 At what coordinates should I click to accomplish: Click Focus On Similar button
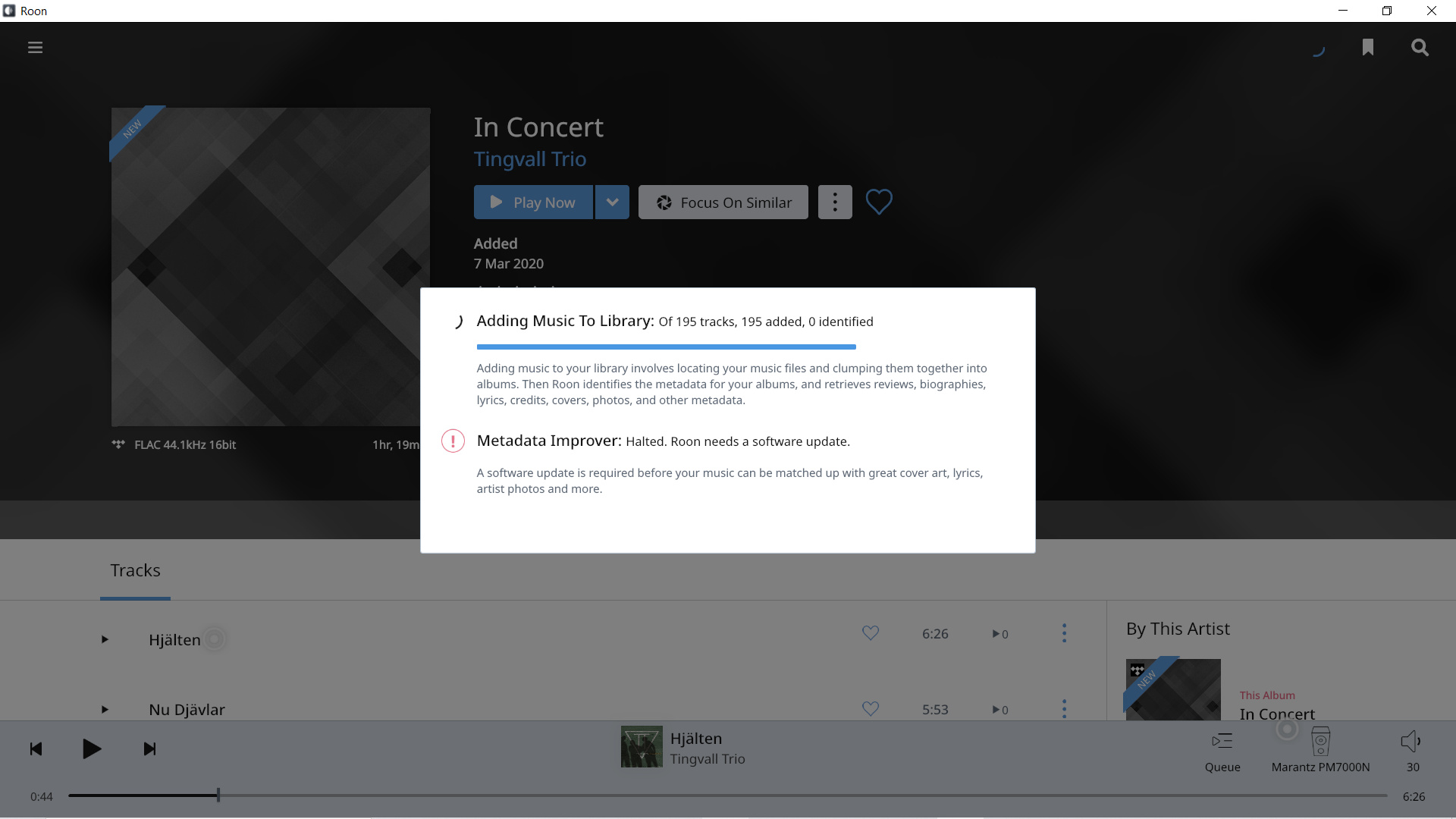point(723,202)
